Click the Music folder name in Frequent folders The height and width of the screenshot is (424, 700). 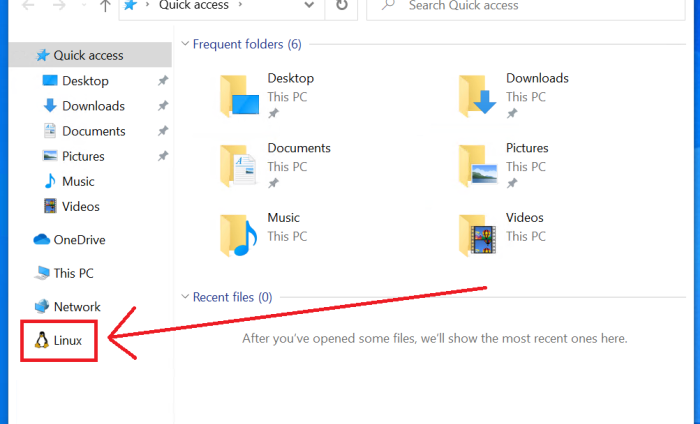pos(283,217)
